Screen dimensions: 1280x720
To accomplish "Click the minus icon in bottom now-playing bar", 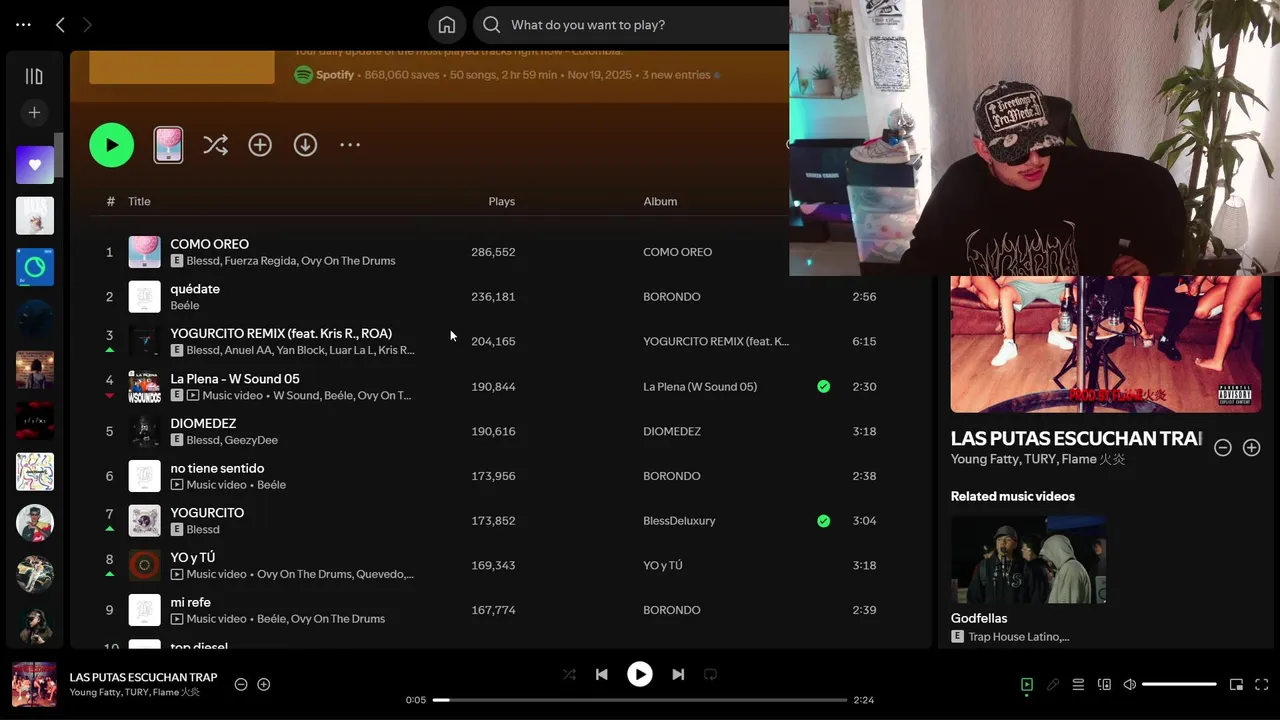I will (240, 684).
